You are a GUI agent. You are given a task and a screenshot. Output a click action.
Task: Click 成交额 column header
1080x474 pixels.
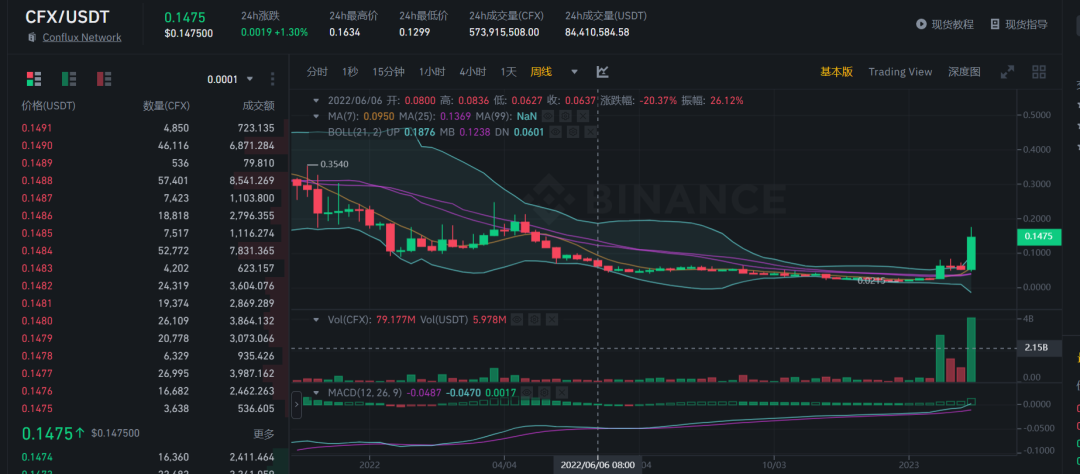click(258, 106)
